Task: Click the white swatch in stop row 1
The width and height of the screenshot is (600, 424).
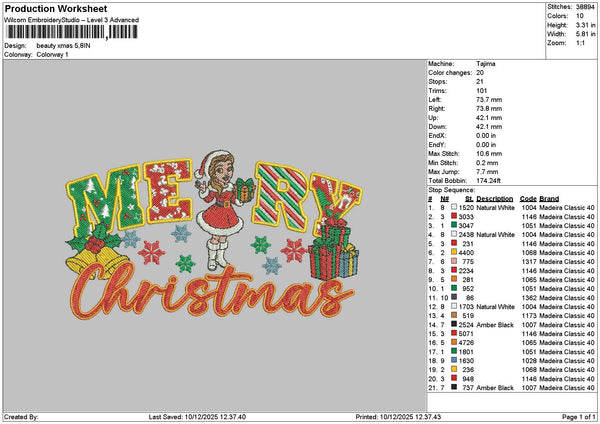Action: pyautogui.click(x=454, y=207)
